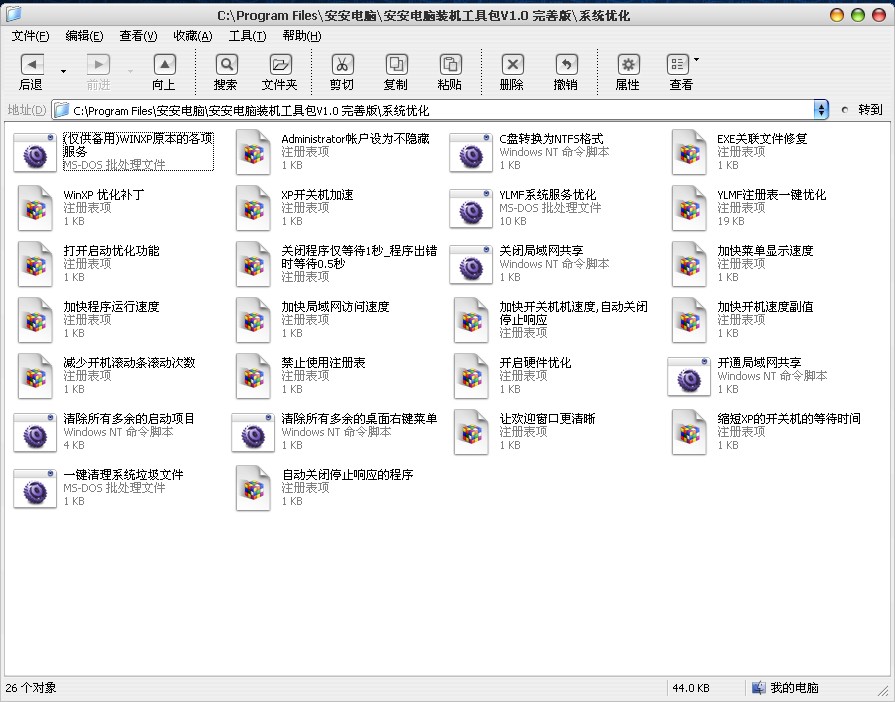
Task: Select the WINXP原本的各项服务 batch file icon
Action: 35,152
